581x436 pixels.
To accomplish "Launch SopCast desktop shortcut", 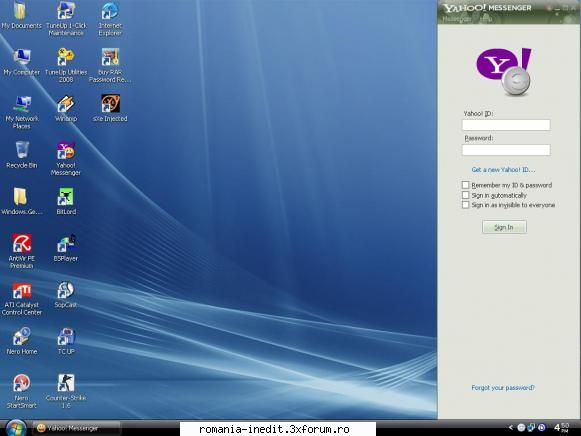I will [x=66, y=295].
